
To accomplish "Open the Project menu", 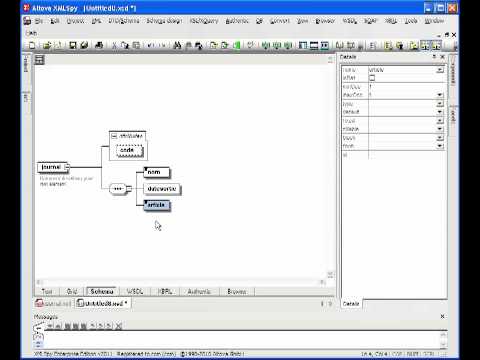I will coord(76,21).
